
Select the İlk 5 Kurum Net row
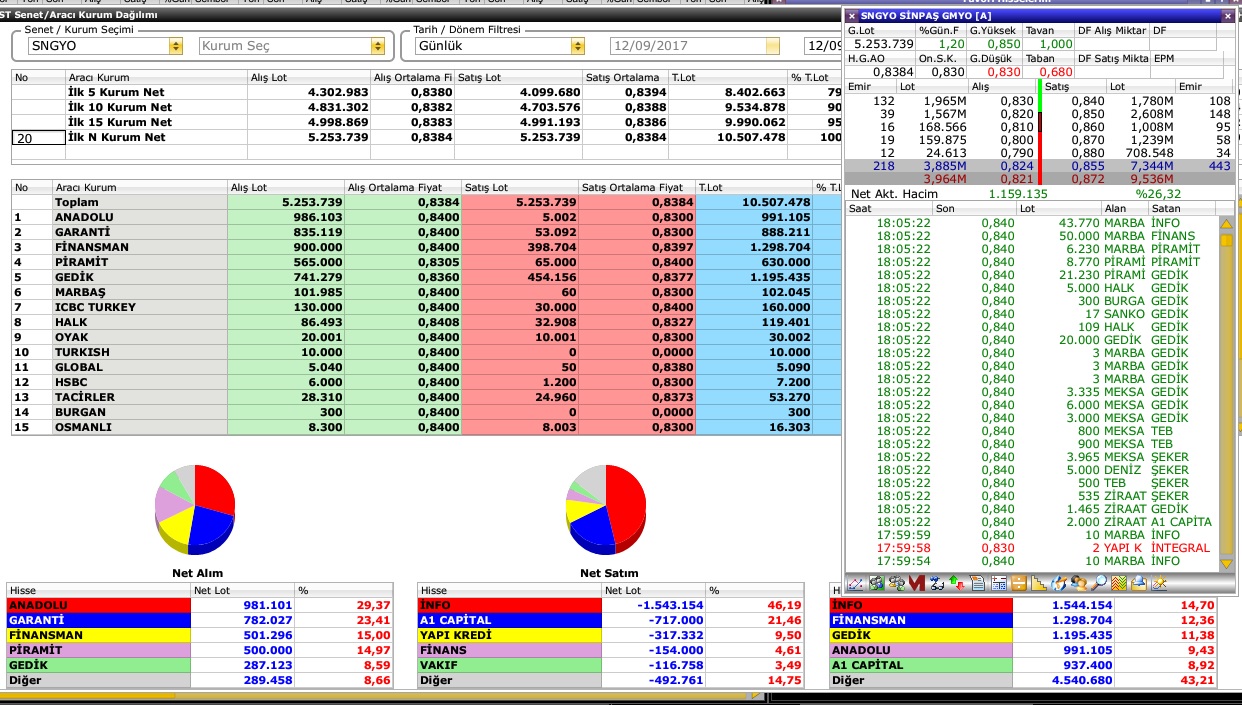pos(427,92)
